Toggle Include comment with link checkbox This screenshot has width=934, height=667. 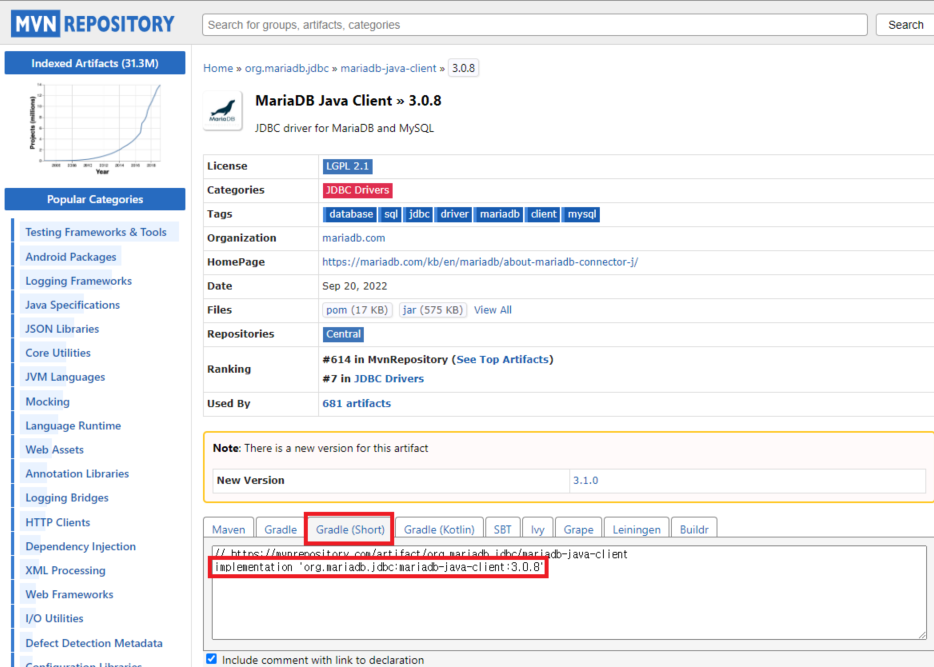pyautogui.click(x=211, y=659)
